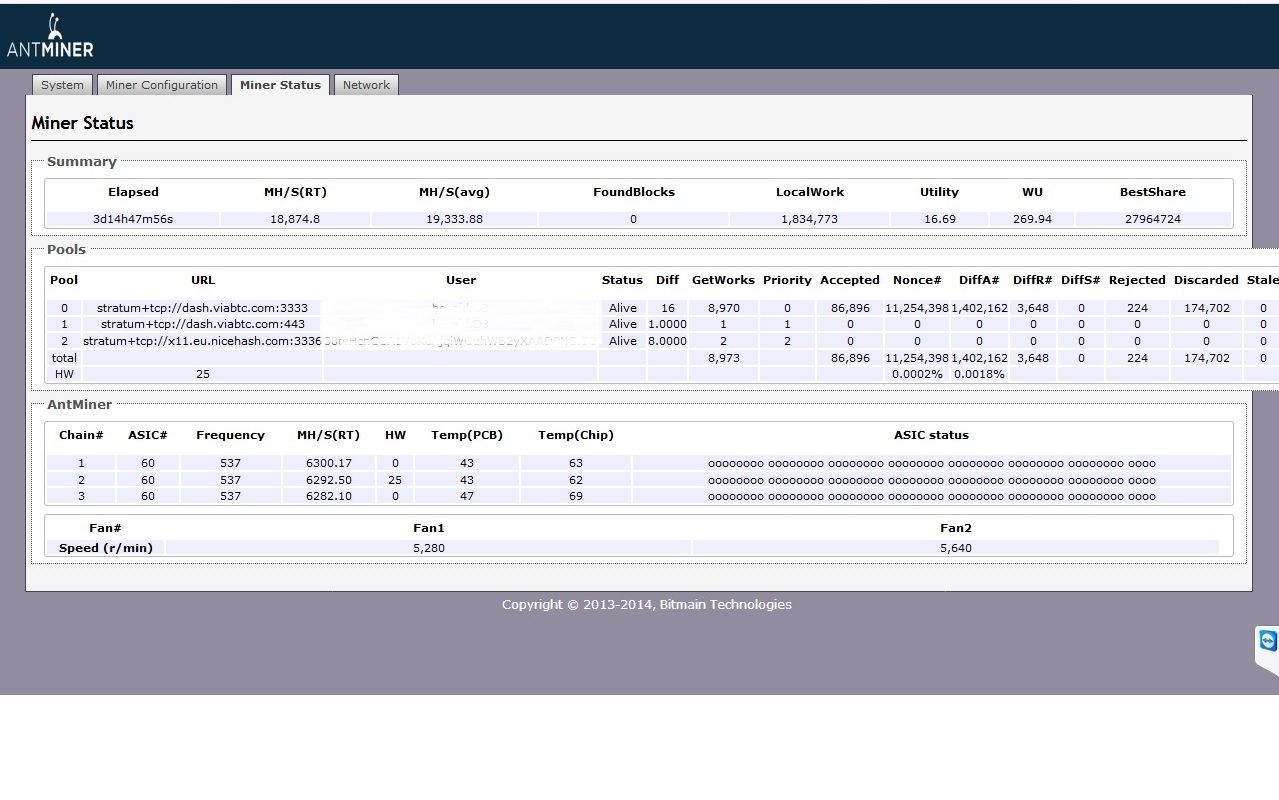Select Rejected value 224 in pool 0 row

click(1137, 308)
